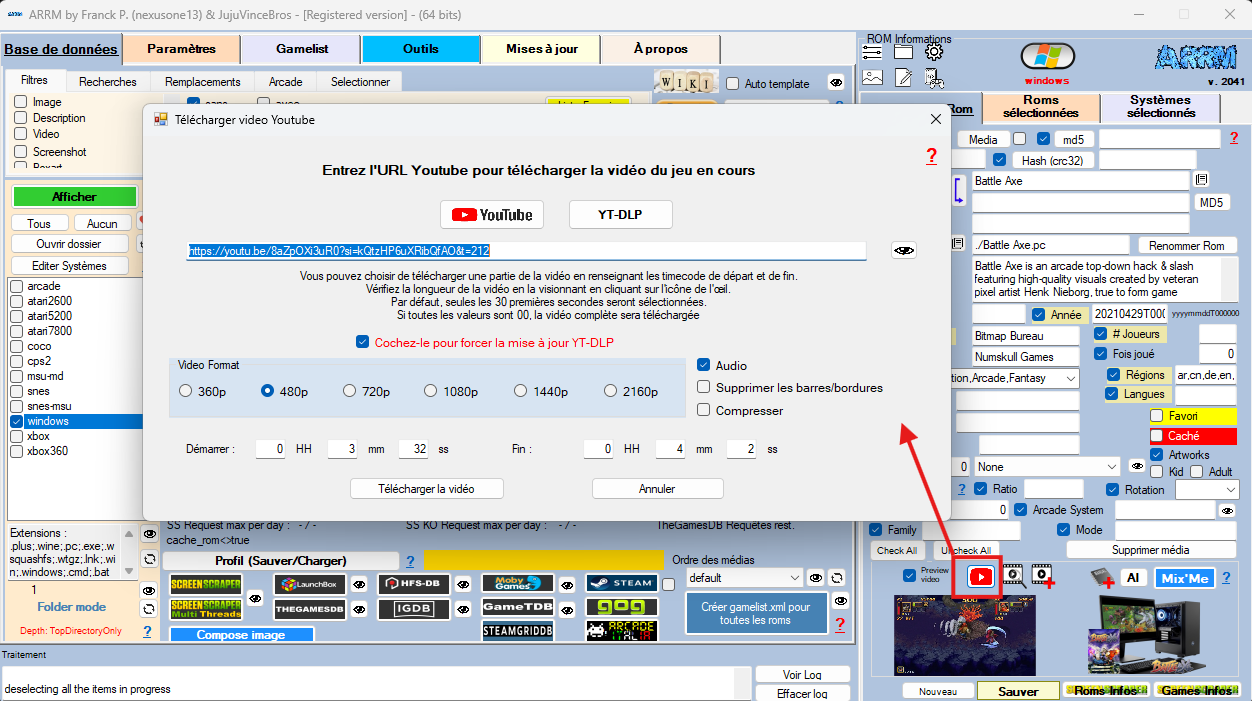Click the add video filmstrip plus icon
The height and width of the screenshot is (701, 1252).
tap(1043, 575)
